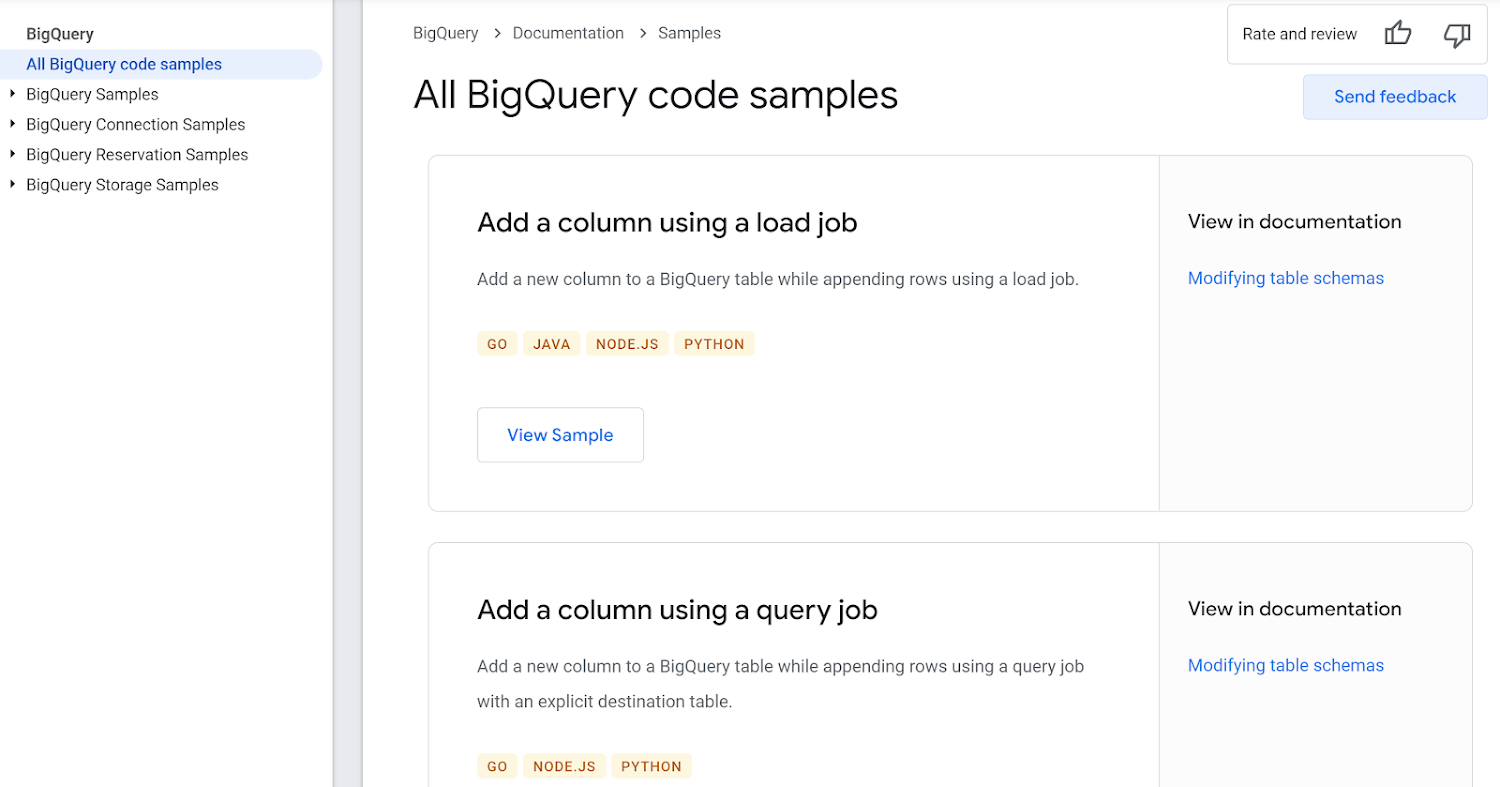Pick NODE.JS tag on query job card
Viewport: 1500px width, 787px height.
564,767
